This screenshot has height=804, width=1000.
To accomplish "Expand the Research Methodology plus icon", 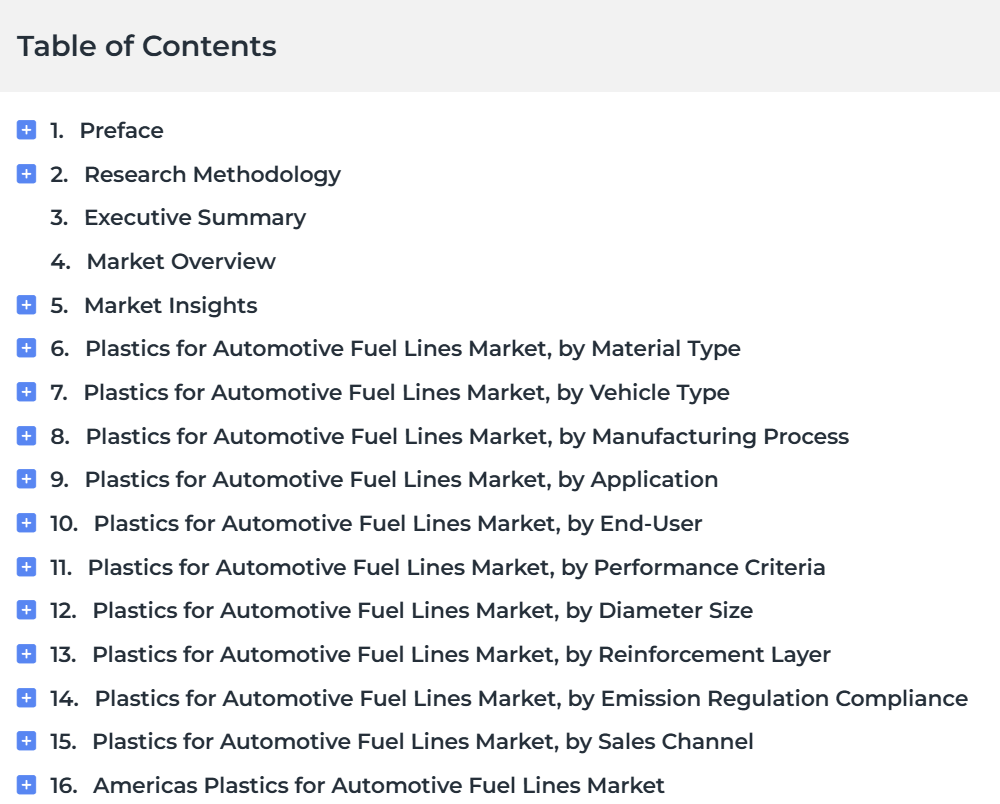I will (27, 174).
